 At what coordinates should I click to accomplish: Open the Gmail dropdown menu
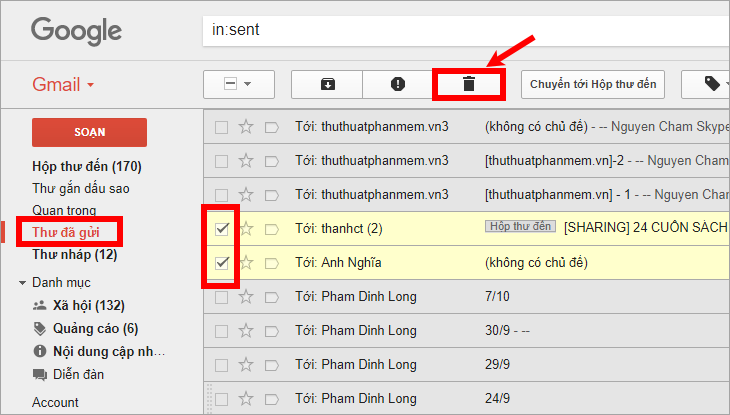63,85
